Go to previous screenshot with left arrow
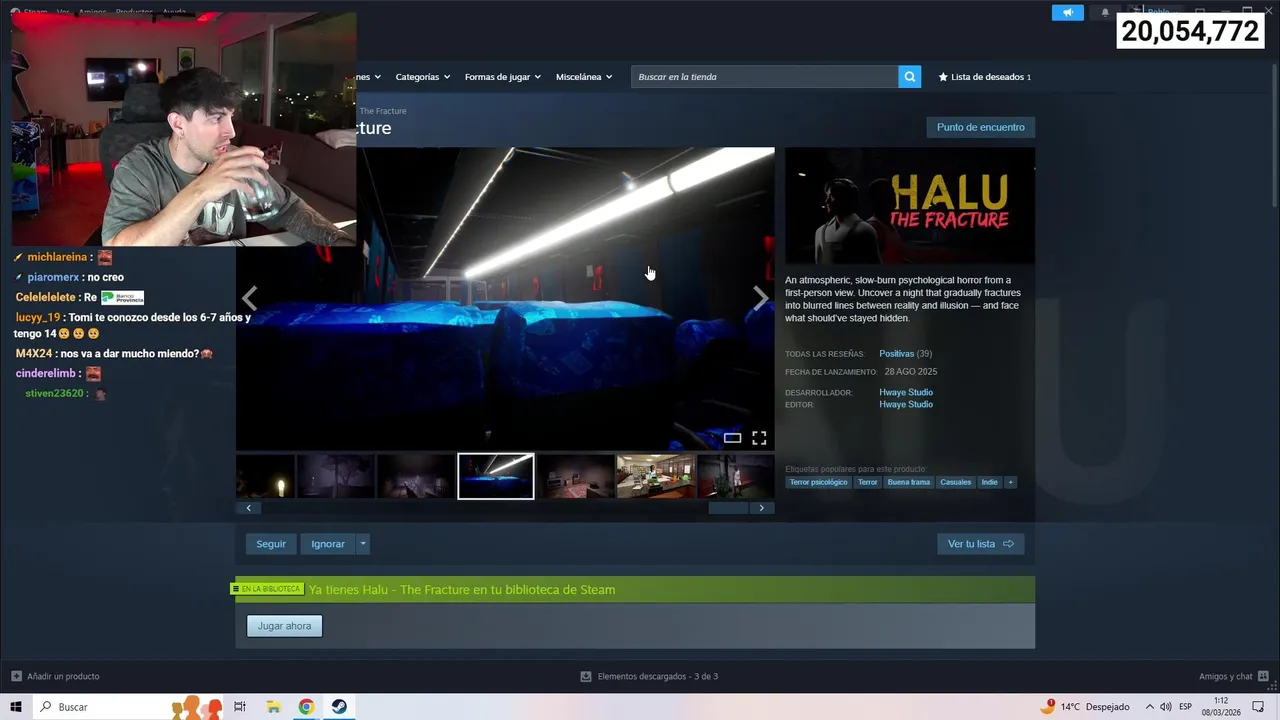 click(x=249, y=298)
